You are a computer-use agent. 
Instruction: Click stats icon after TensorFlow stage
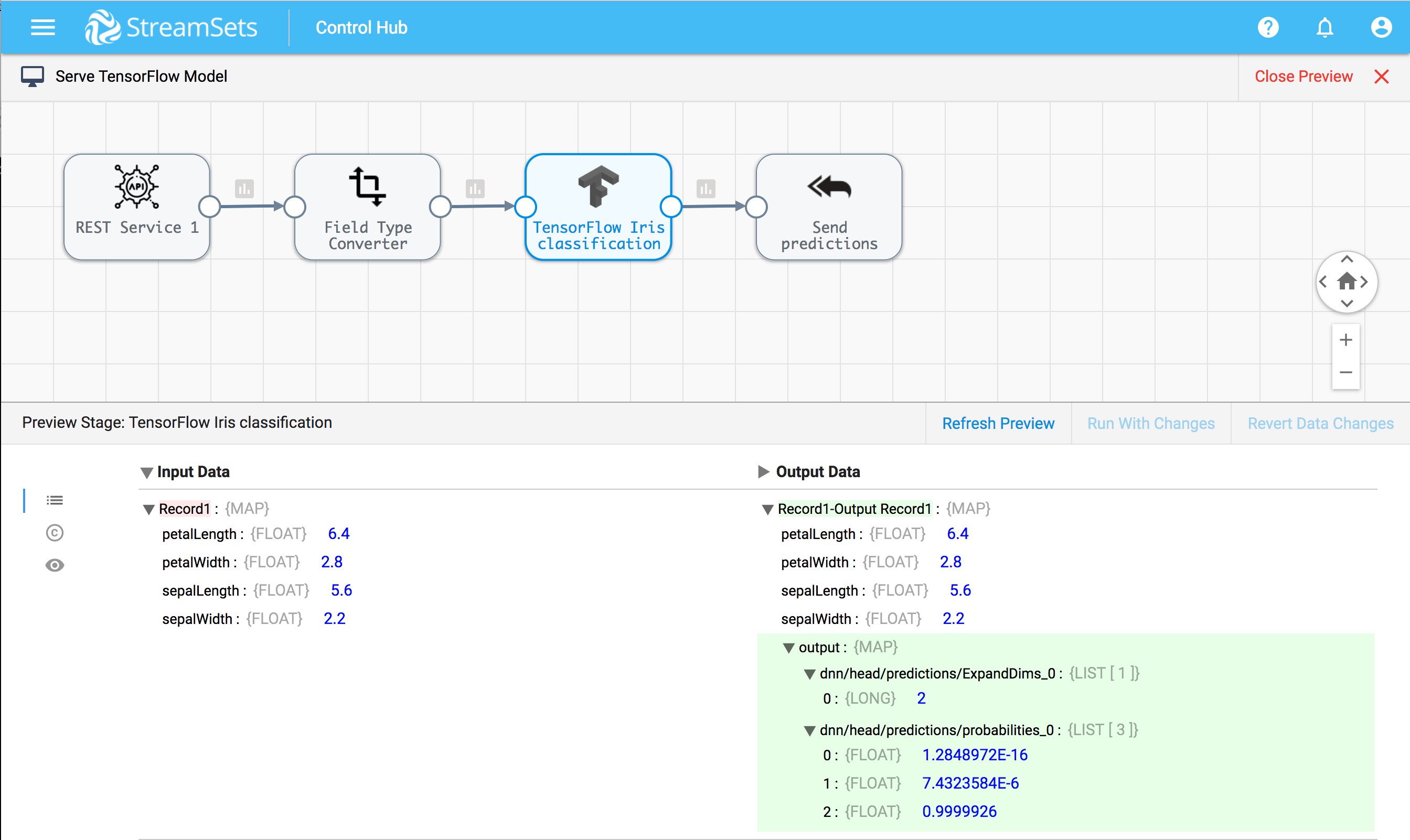tap(706, 188)
